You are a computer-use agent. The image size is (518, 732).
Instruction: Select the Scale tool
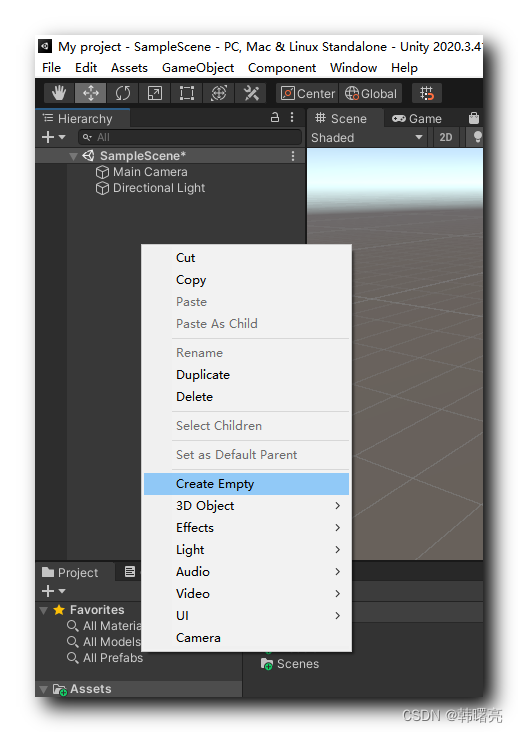pos(155,93)
